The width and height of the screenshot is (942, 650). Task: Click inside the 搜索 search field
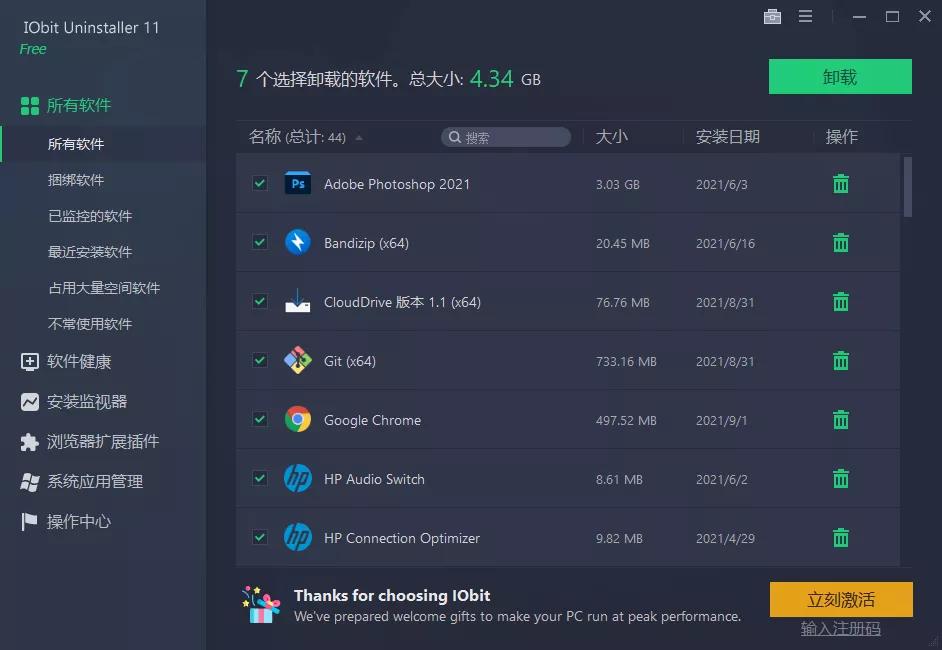coord(505,137)
